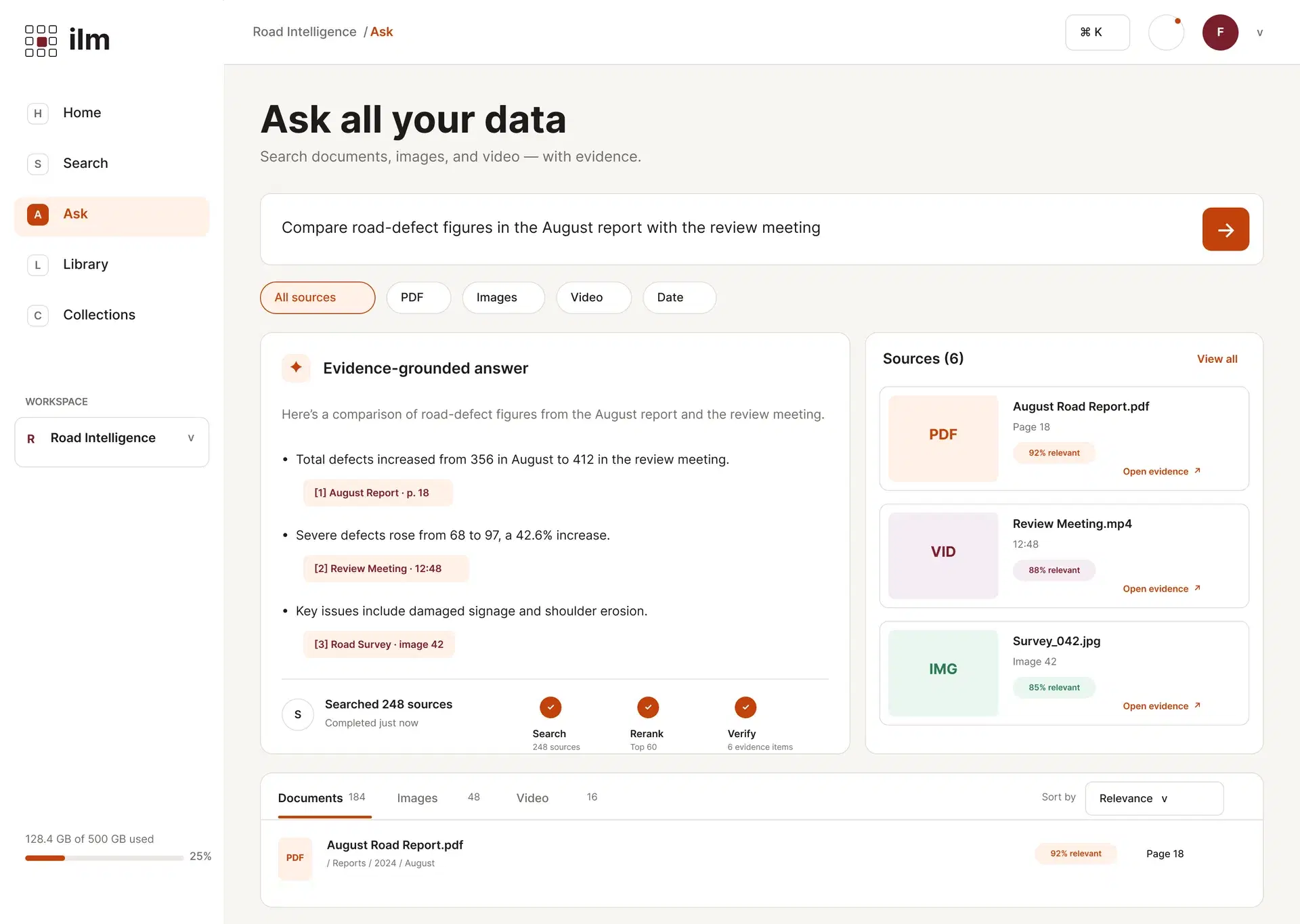1300x924 pixels.
Task: Switch to the Video 16 tab
Action: point(557,799)
